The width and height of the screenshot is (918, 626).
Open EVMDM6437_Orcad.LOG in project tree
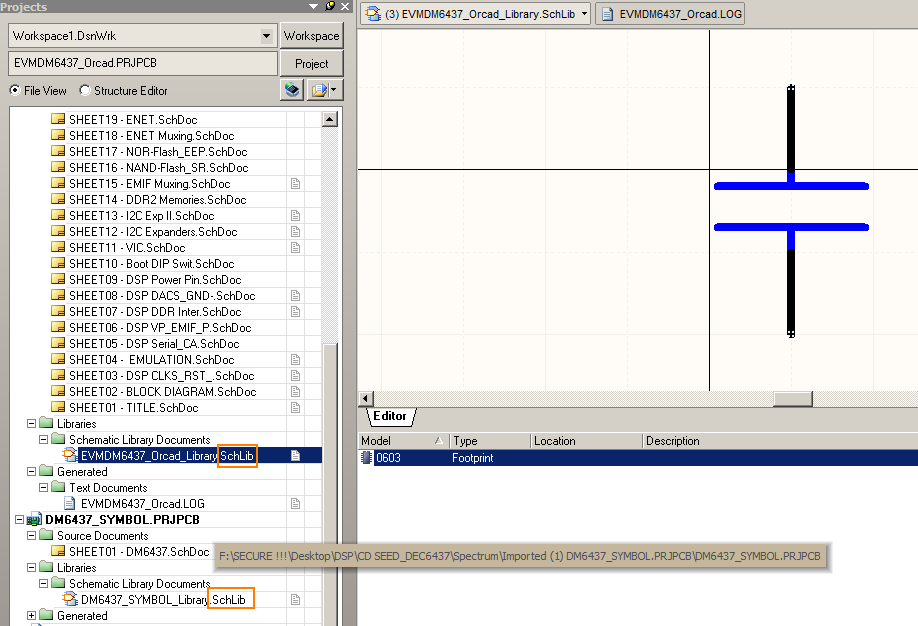coord(142,504)
